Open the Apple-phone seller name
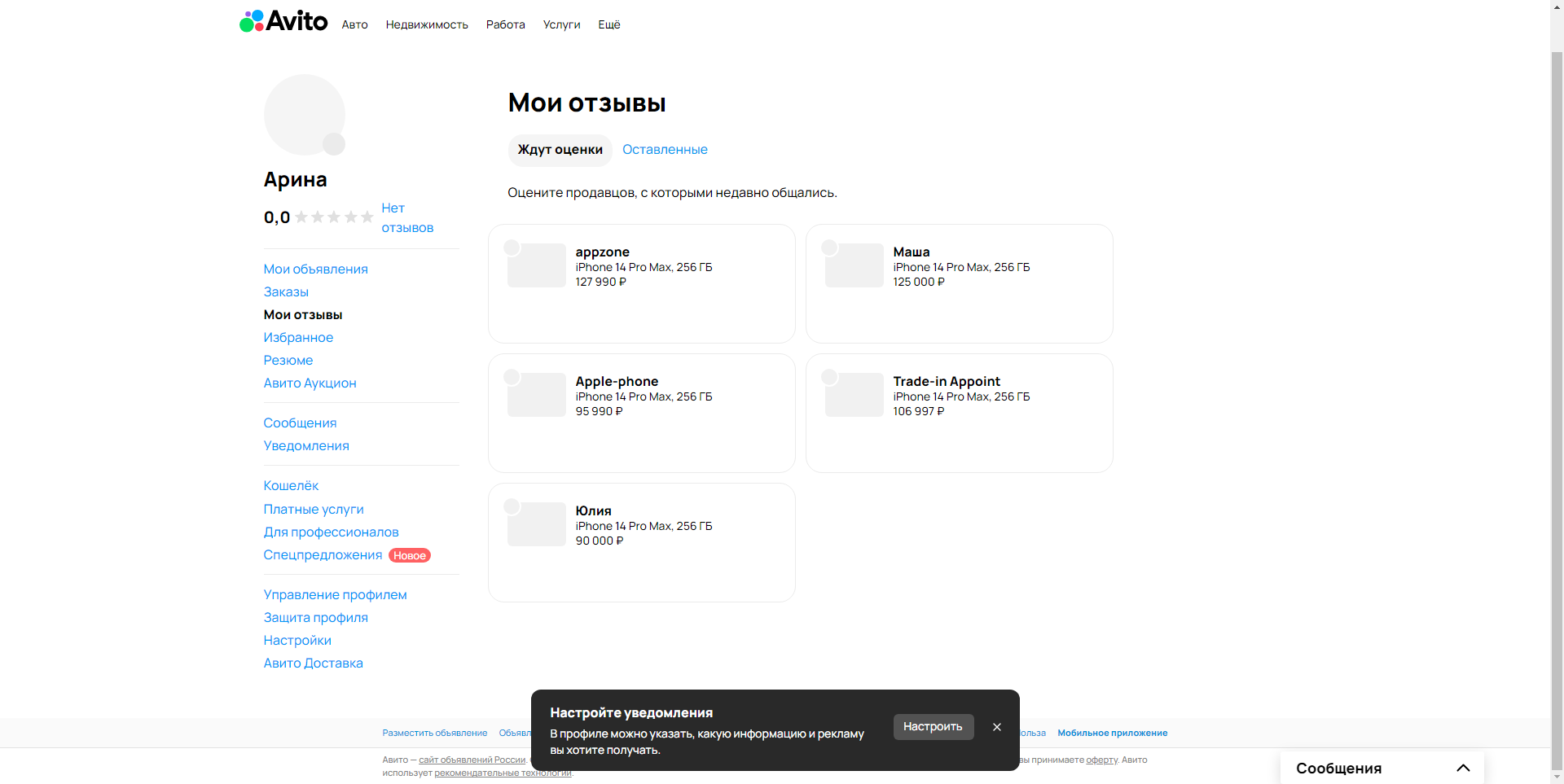Image resolution: width=1564 pixels, height=784 pixels. click(x=617, y=382)
